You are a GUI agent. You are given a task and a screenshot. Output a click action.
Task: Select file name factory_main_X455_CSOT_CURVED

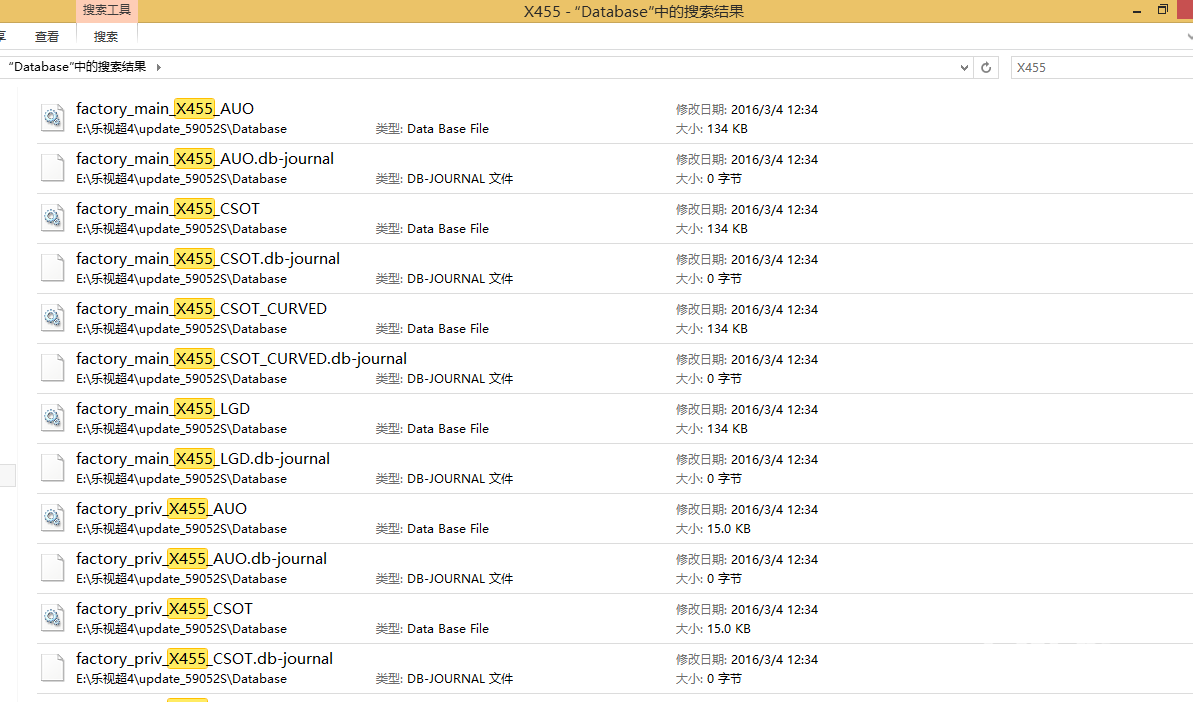coord(202,309)
